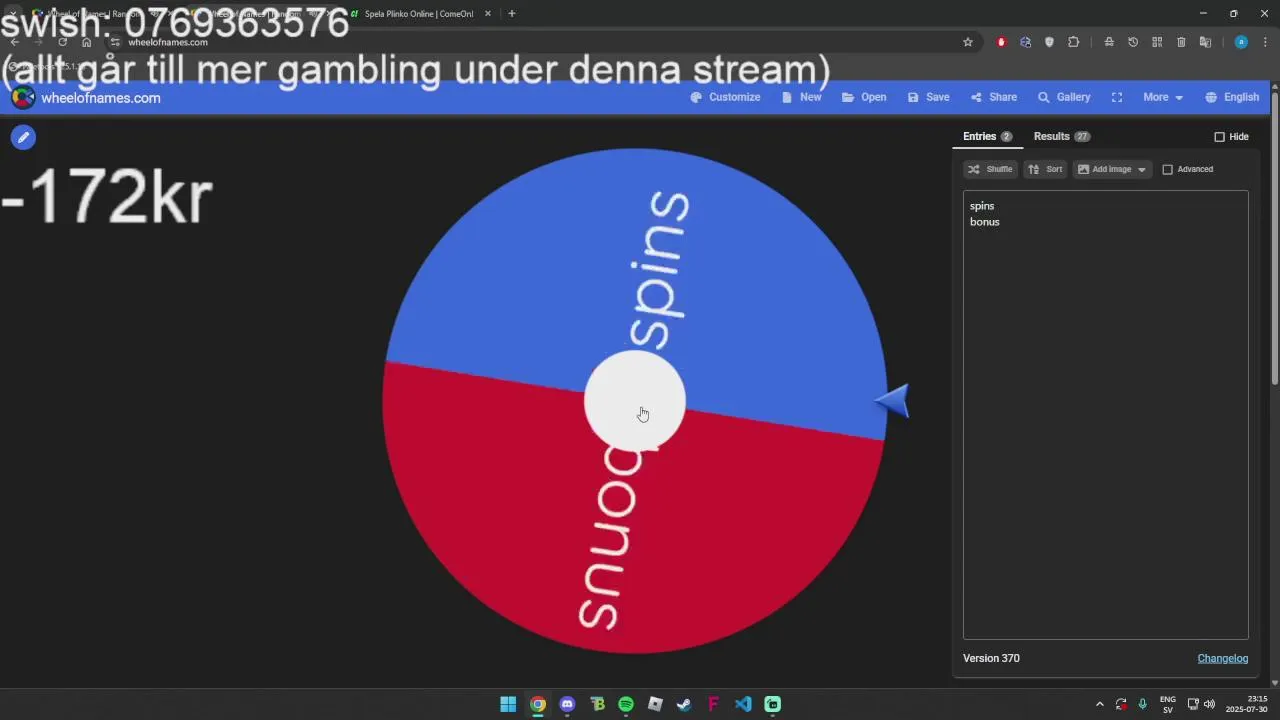Enter fullscreen mode via the fullscreen icon
The height and width of the screenshot is (720, 1280).
[x=1117, y=97]
